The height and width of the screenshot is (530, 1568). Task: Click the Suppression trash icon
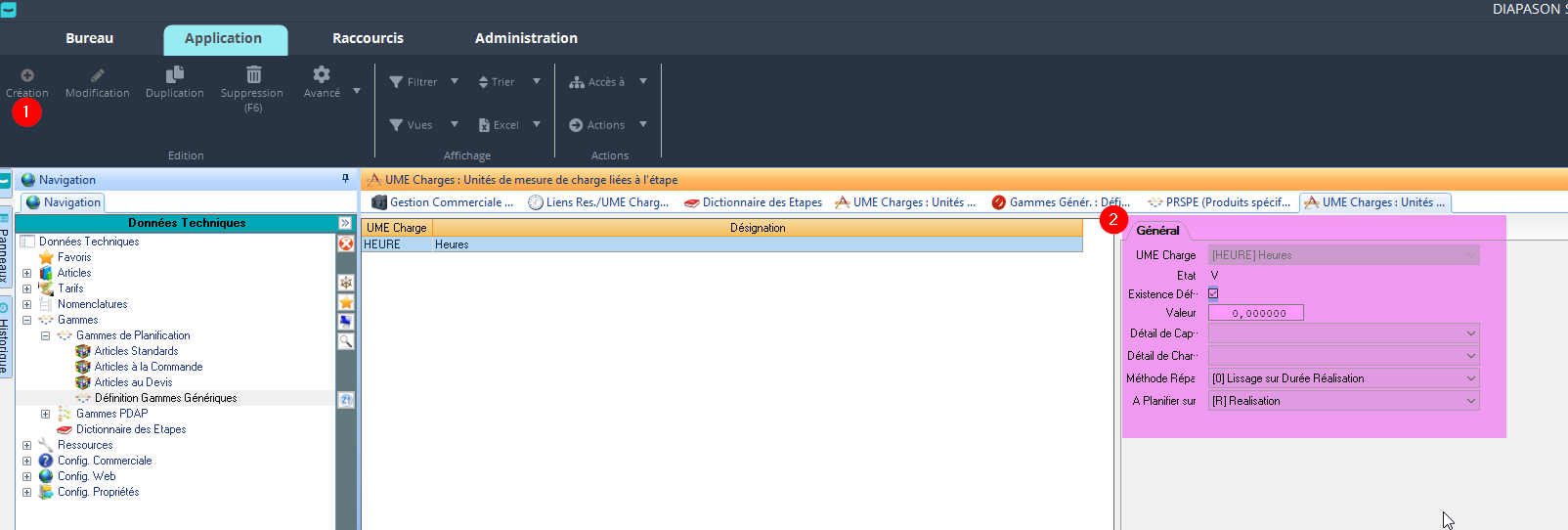pyautogui.click(x=253, y=75)
